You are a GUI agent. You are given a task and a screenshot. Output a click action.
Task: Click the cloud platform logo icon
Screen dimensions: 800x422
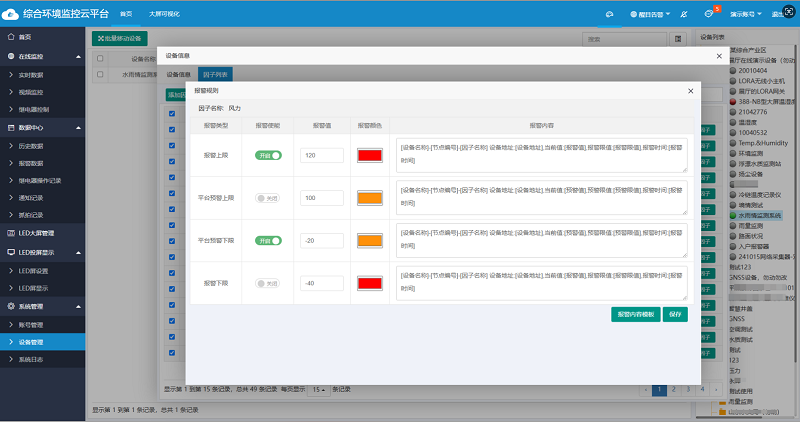[12, 14]
